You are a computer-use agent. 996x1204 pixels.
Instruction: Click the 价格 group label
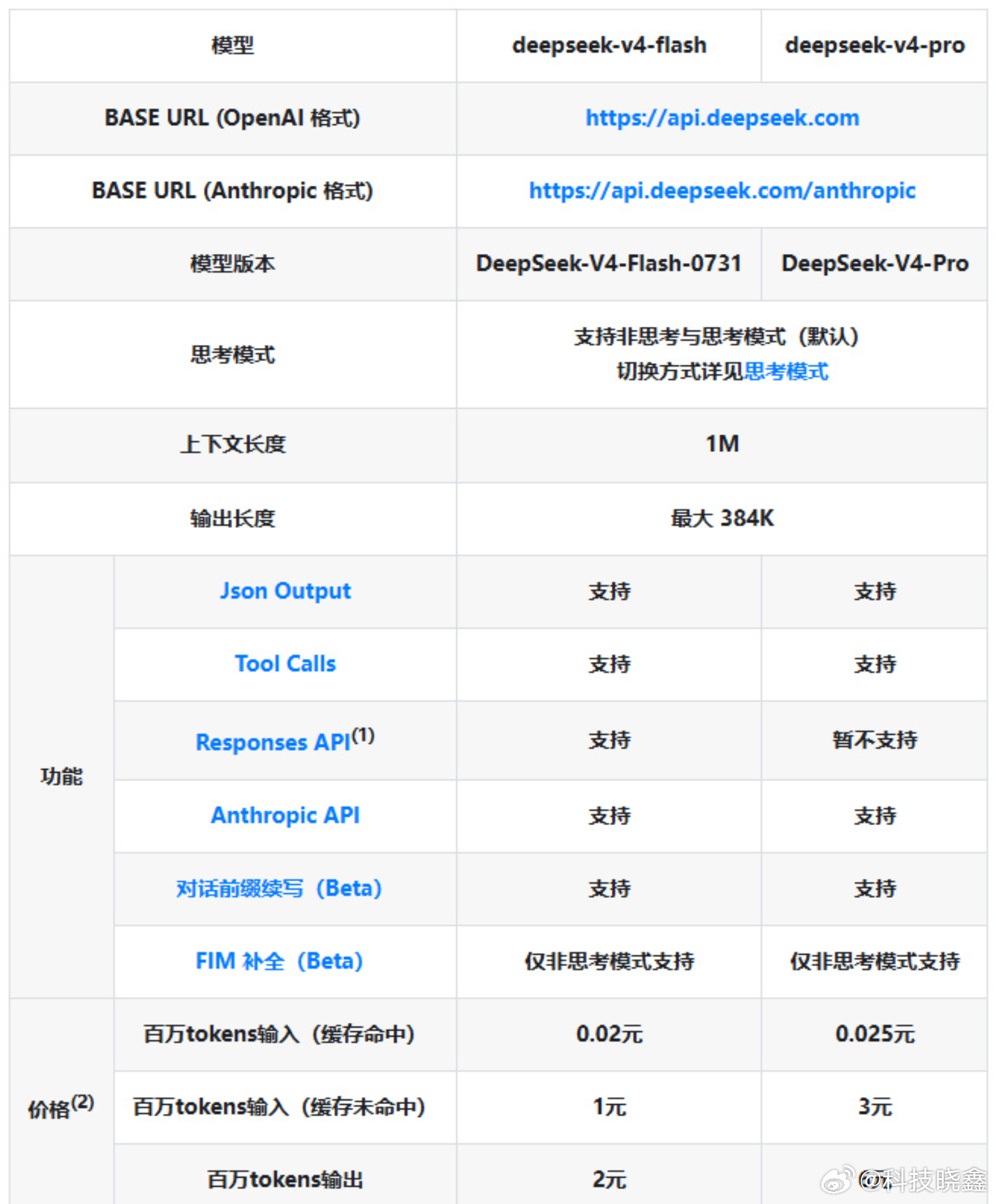tap(61, 1107)
